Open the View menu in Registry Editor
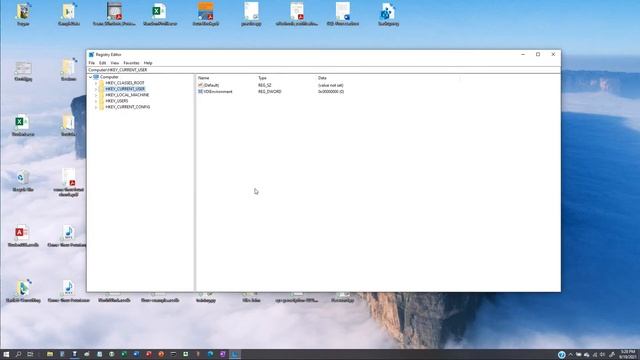This screenshot has height=360, width=640. (x=115, y=63)
